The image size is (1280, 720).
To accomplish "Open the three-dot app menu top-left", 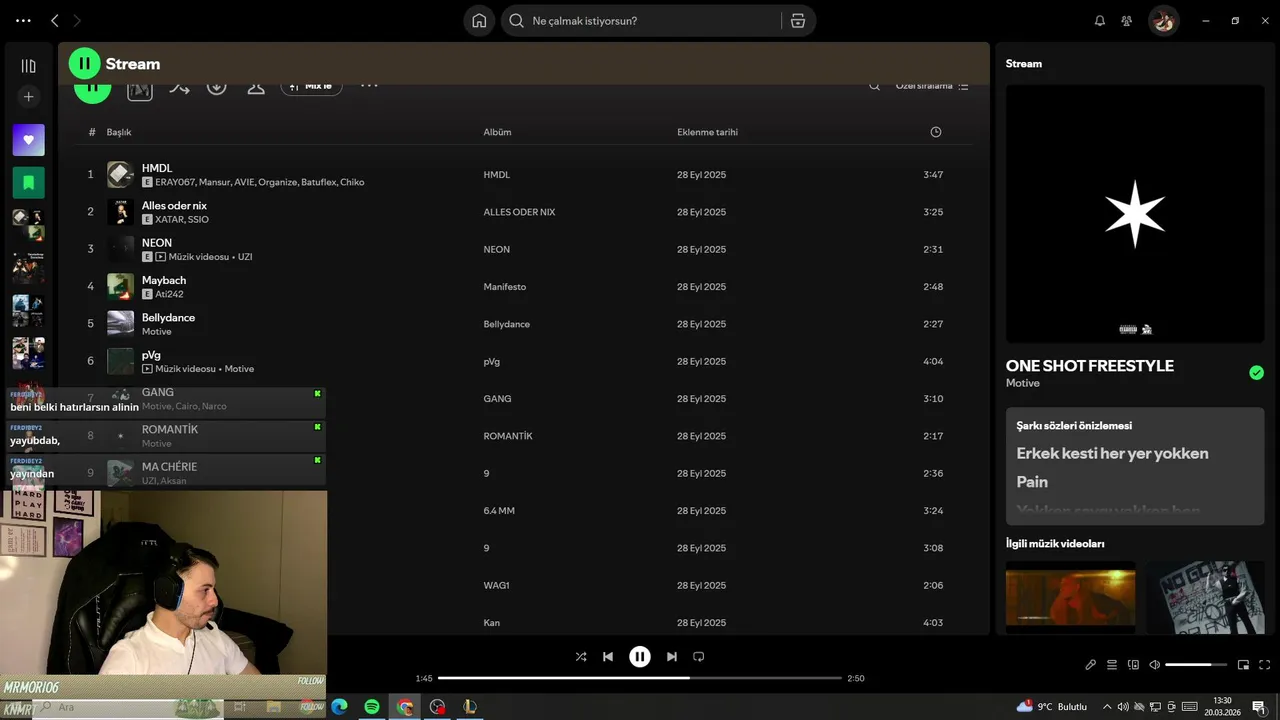I will coord(23,20).
